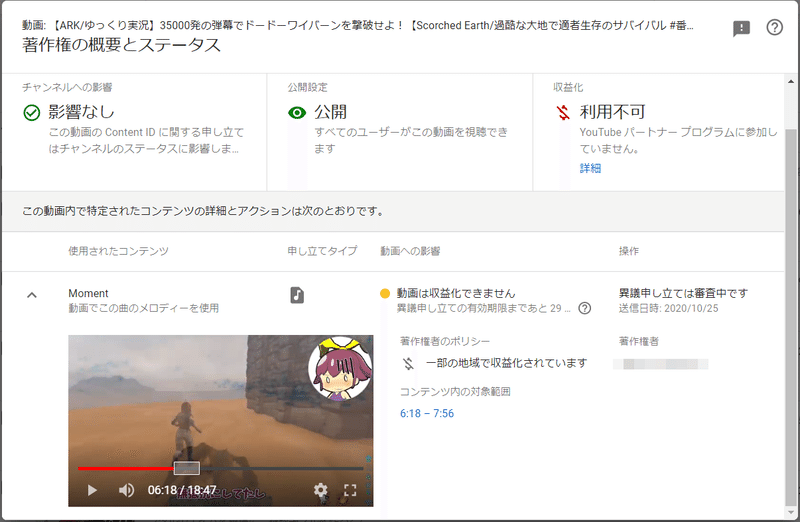Click the music note claim type icon
The image size is (800, 522).
297,295
